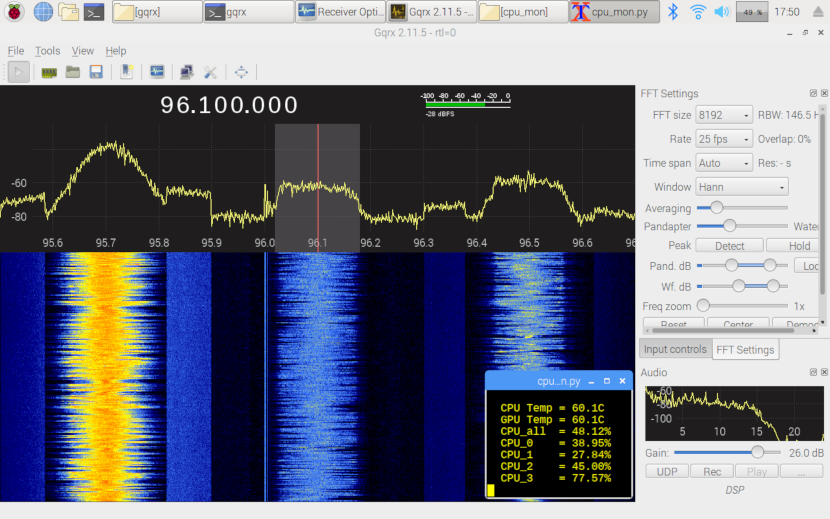Click the Rec audio button
The width and height of the screenshot is (830, 519).
tap(711, 471)
